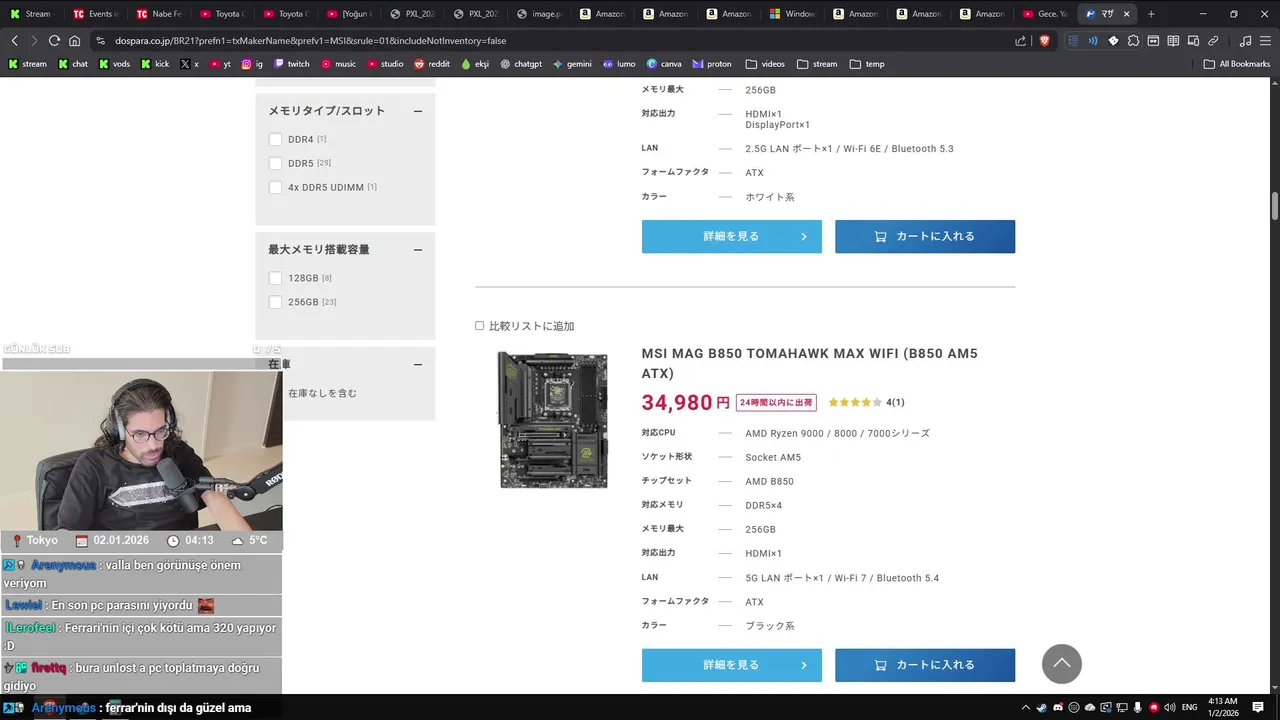This screenshot has height=720, width=1280.
Task: Open the browser home page
Action: (74, 41)
